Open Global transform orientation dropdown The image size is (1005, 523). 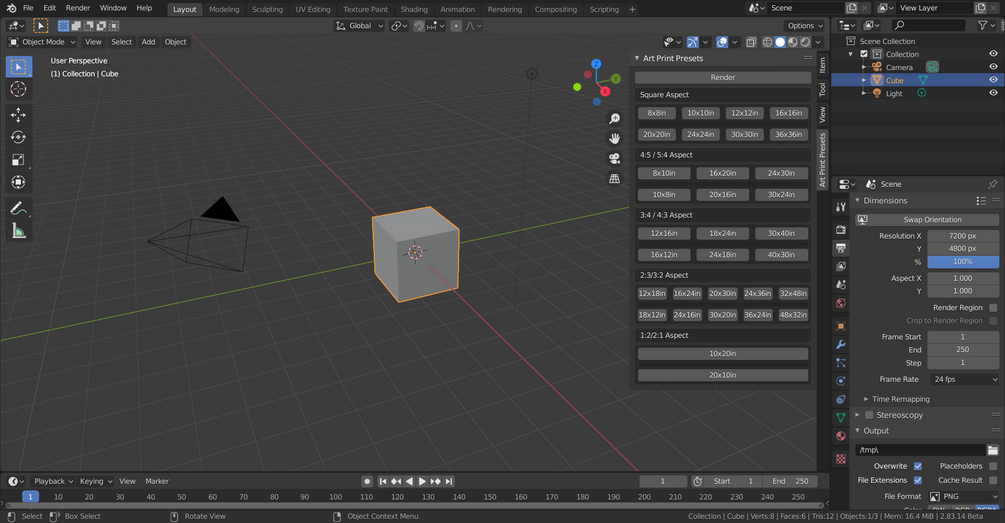[x=360, y=26]
